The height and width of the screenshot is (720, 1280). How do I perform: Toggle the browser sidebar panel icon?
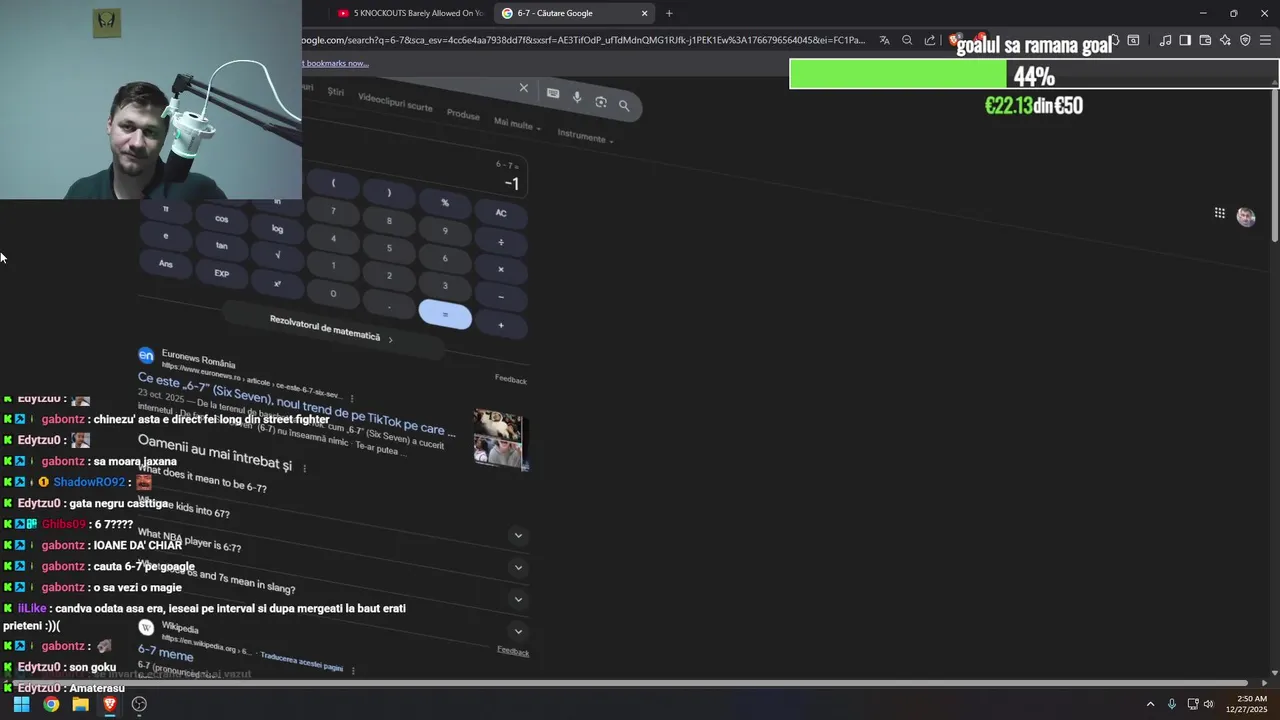(1185, 40)
